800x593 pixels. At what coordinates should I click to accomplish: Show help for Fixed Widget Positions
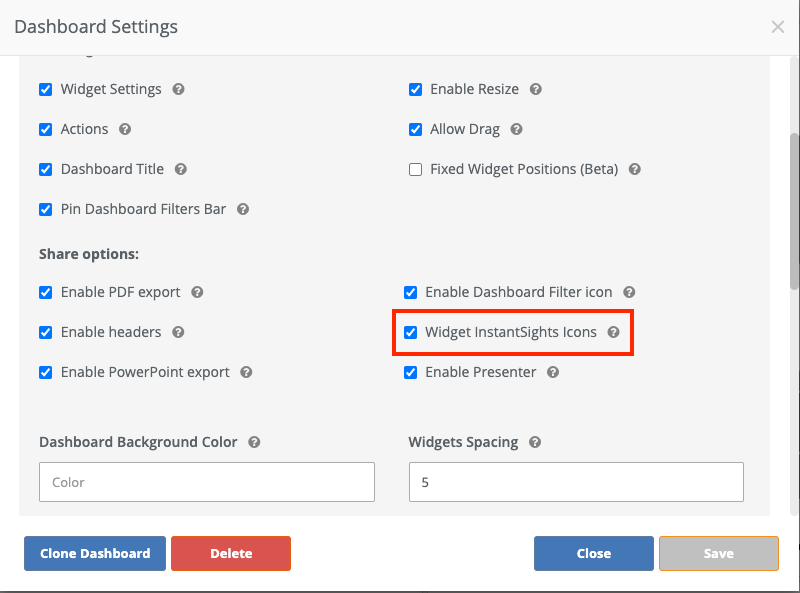click(x=635, y=169)
